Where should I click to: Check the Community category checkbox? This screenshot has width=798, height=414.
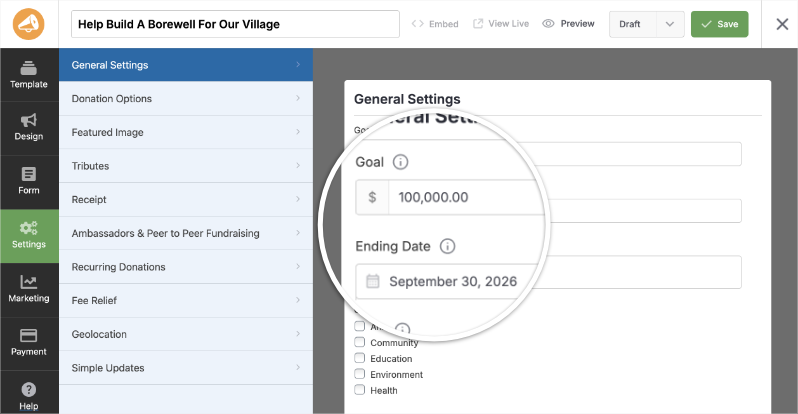360,342
